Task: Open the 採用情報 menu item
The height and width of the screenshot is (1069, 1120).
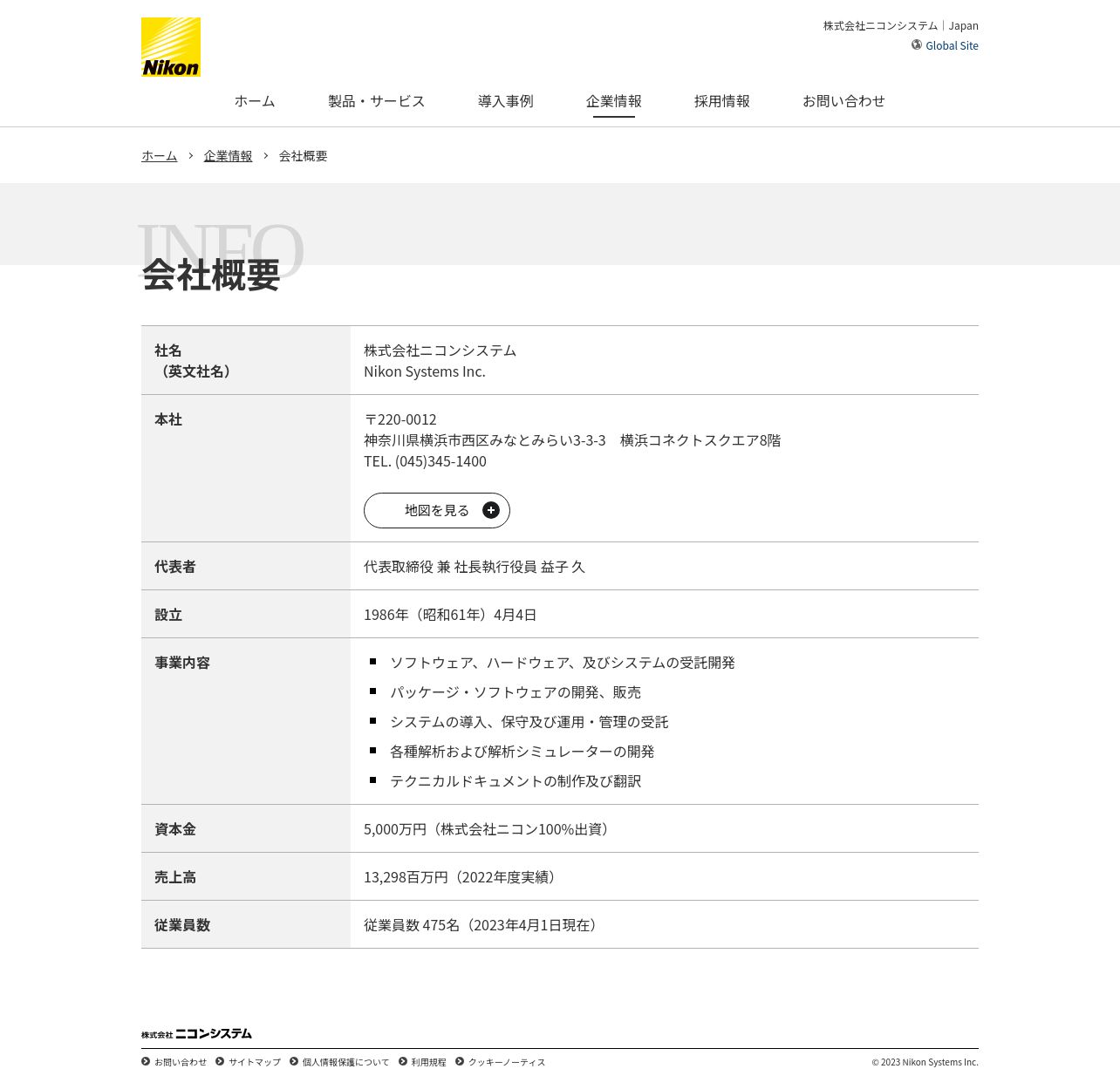Action: [722, 101]
